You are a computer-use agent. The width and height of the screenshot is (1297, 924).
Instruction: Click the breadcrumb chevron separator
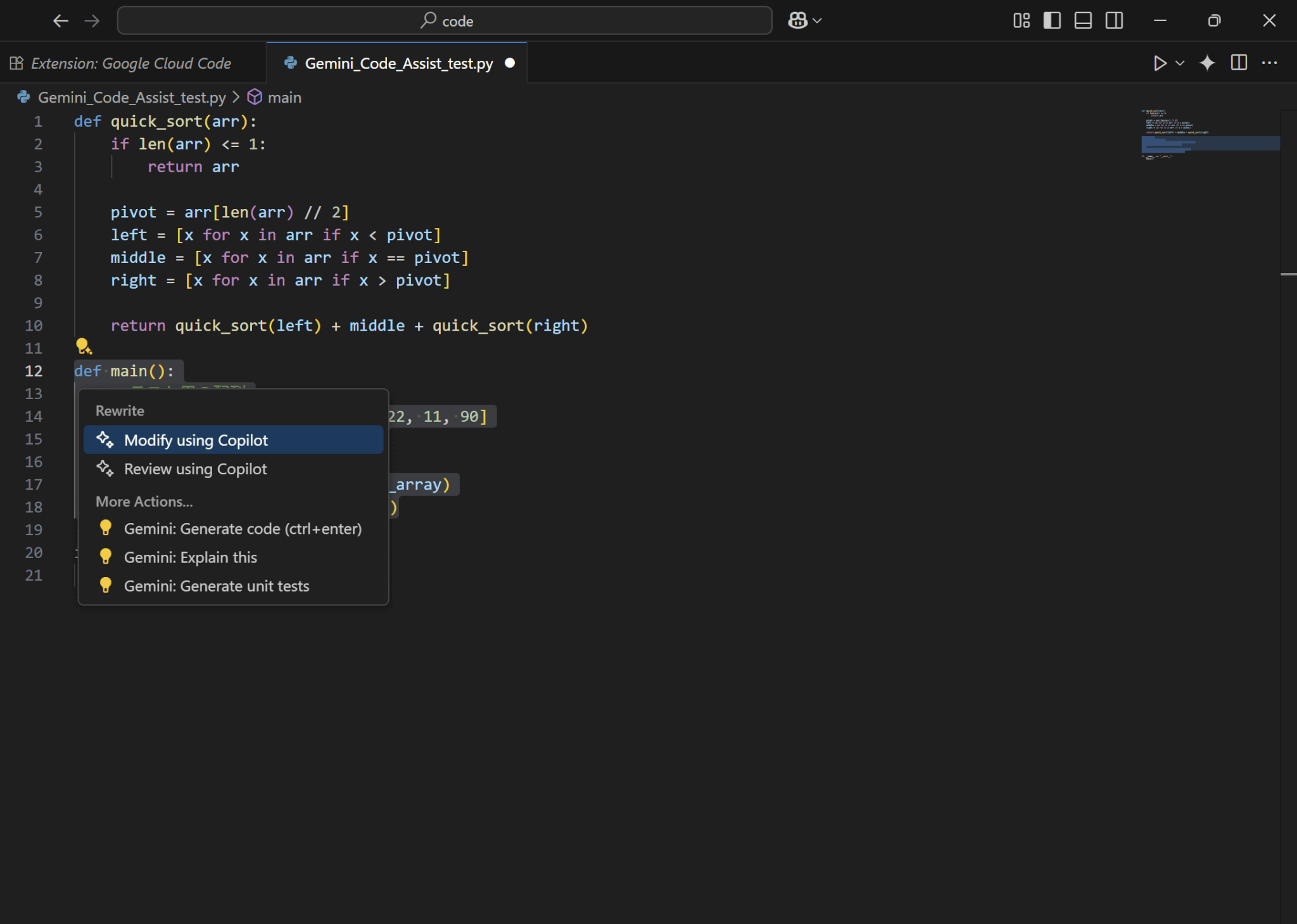click(236, 98)
